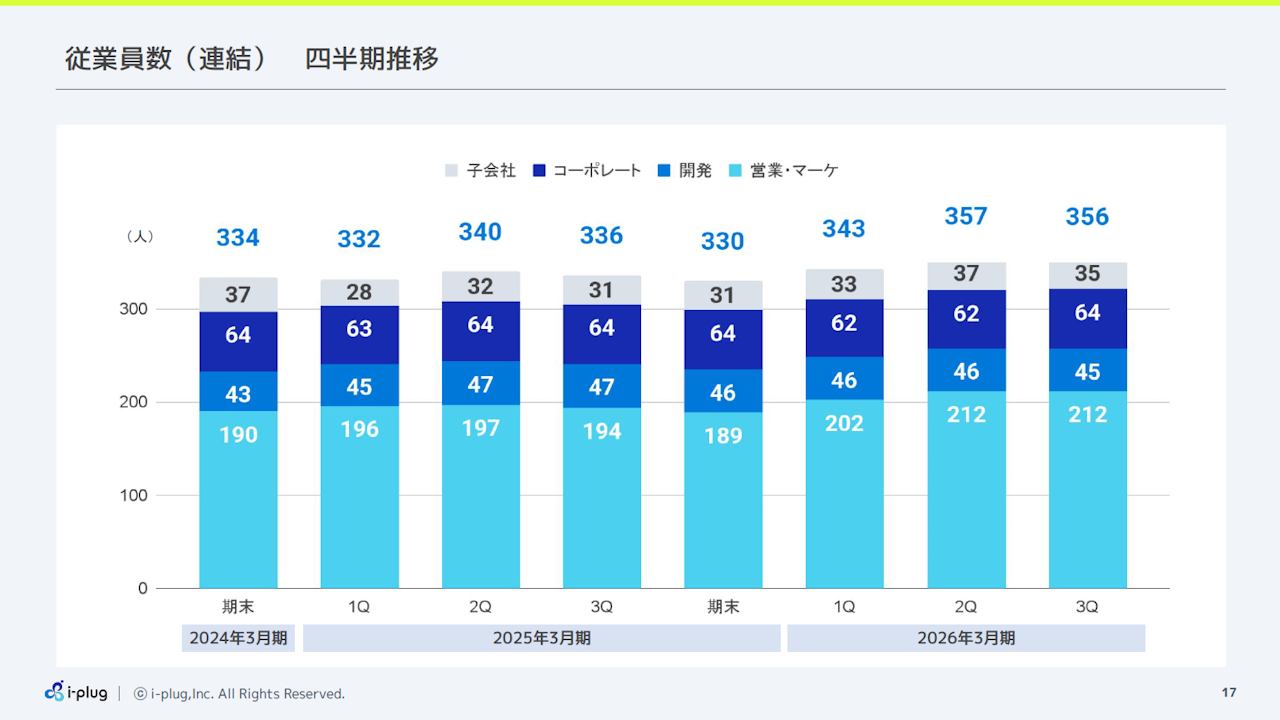Click the 43 開発 bar segment
Screen dimensions: 1280x720
[238, 392]
